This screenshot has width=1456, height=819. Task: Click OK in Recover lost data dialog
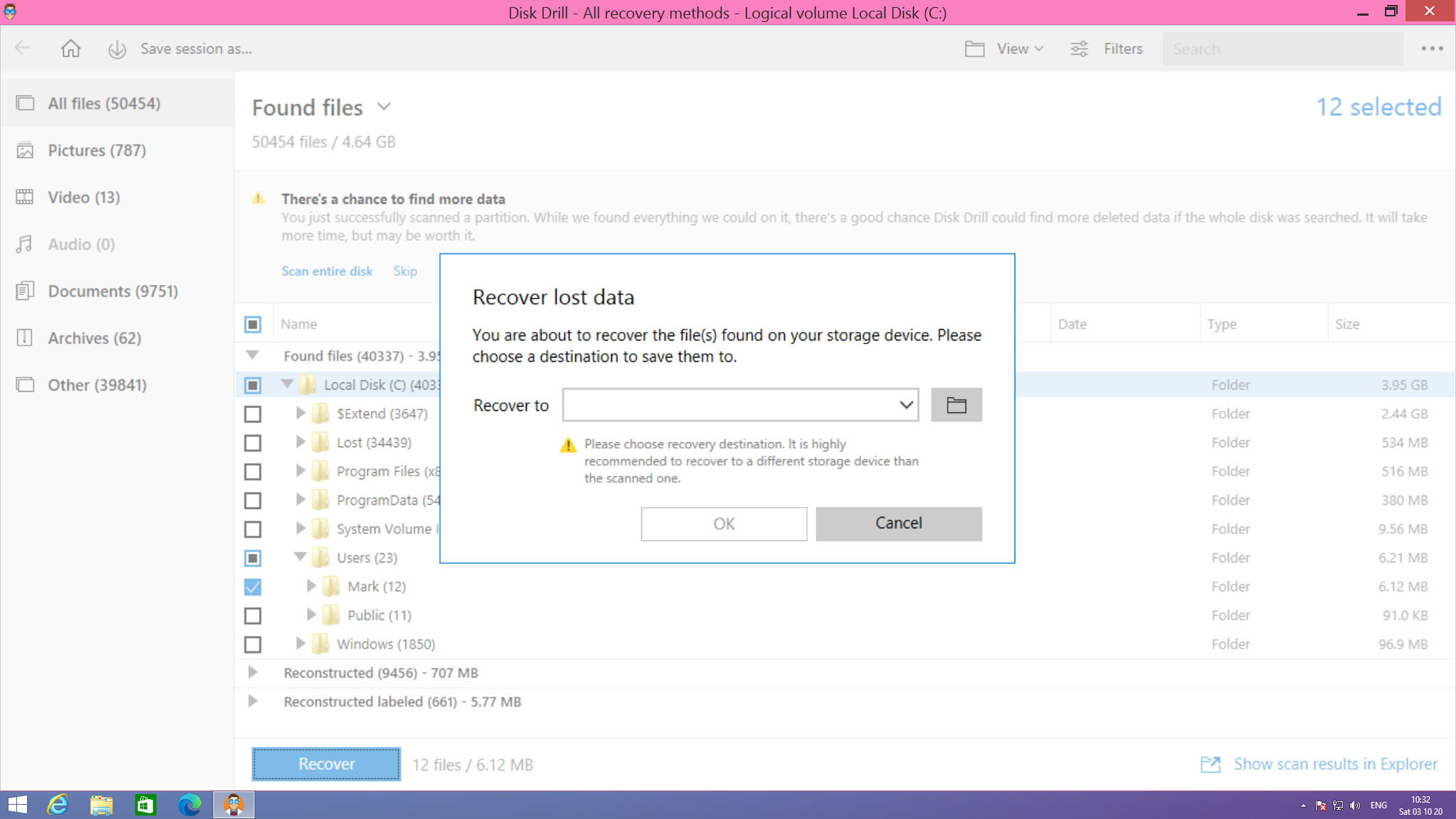724,524
